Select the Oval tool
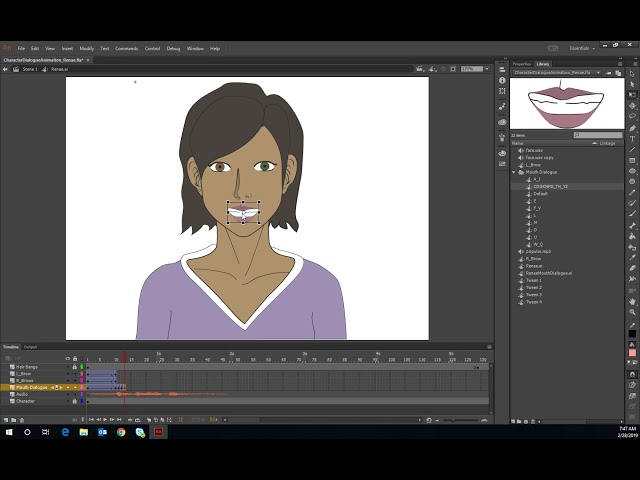This screenshot has width=640, height=480. [x=632, y=171]
